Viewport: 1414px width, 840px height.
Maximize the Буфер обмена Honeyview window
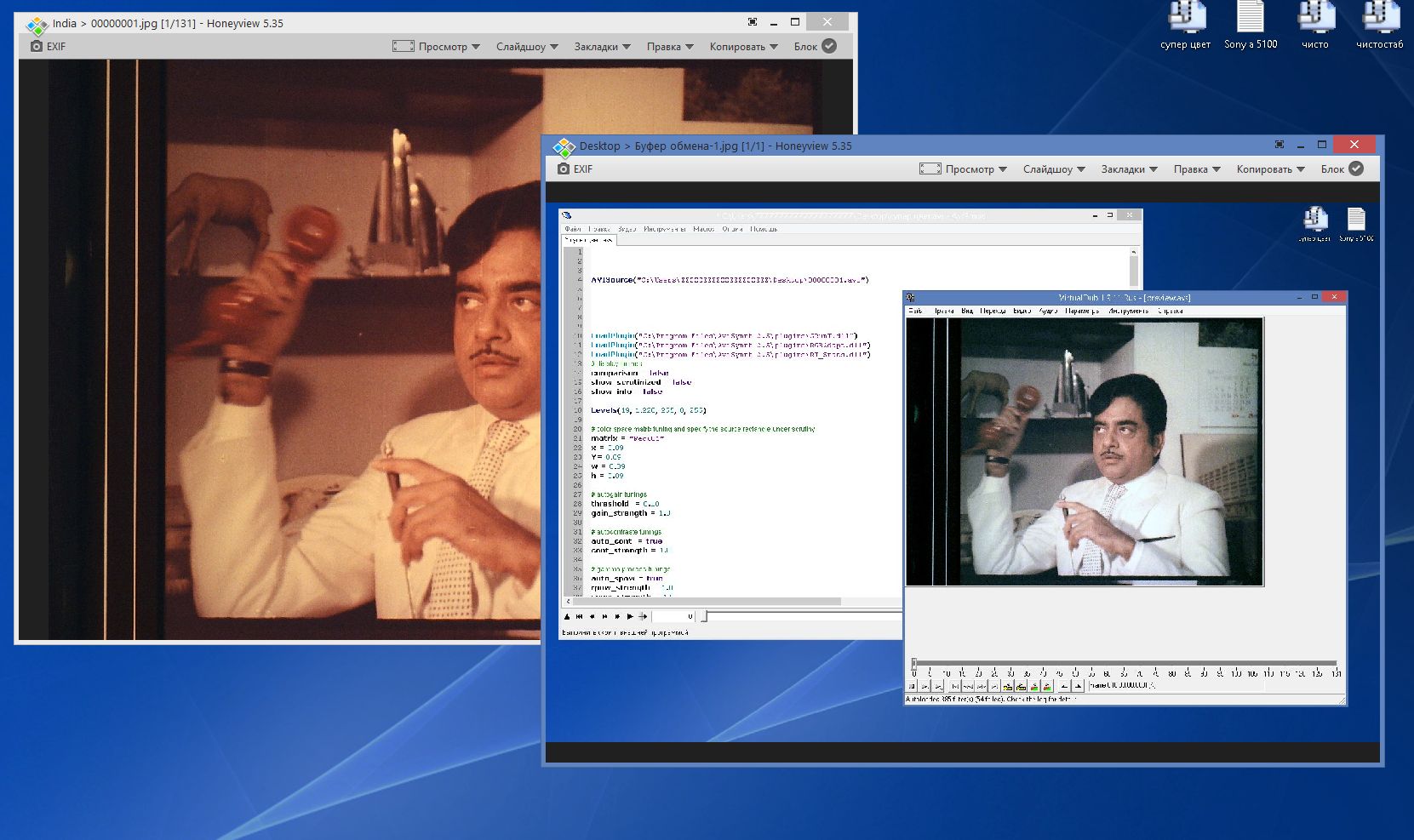pos(1322,145)
